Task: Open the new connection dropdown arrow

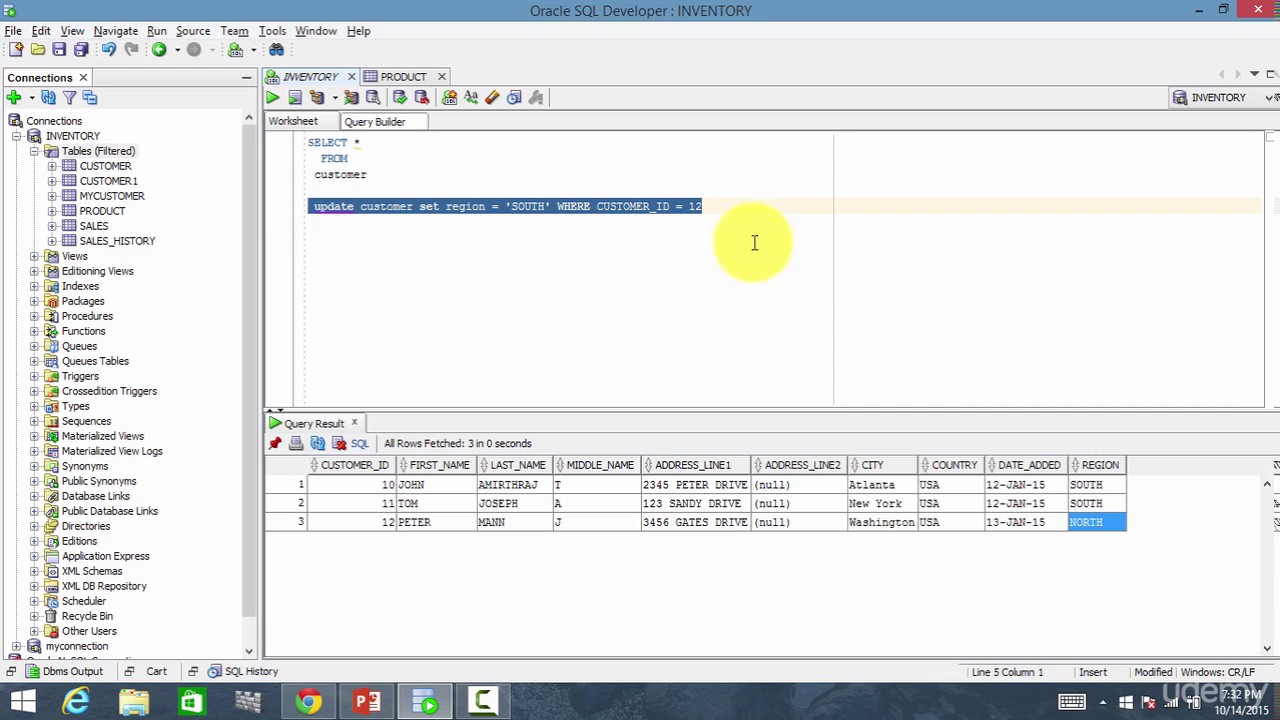Action: point(31,97)
